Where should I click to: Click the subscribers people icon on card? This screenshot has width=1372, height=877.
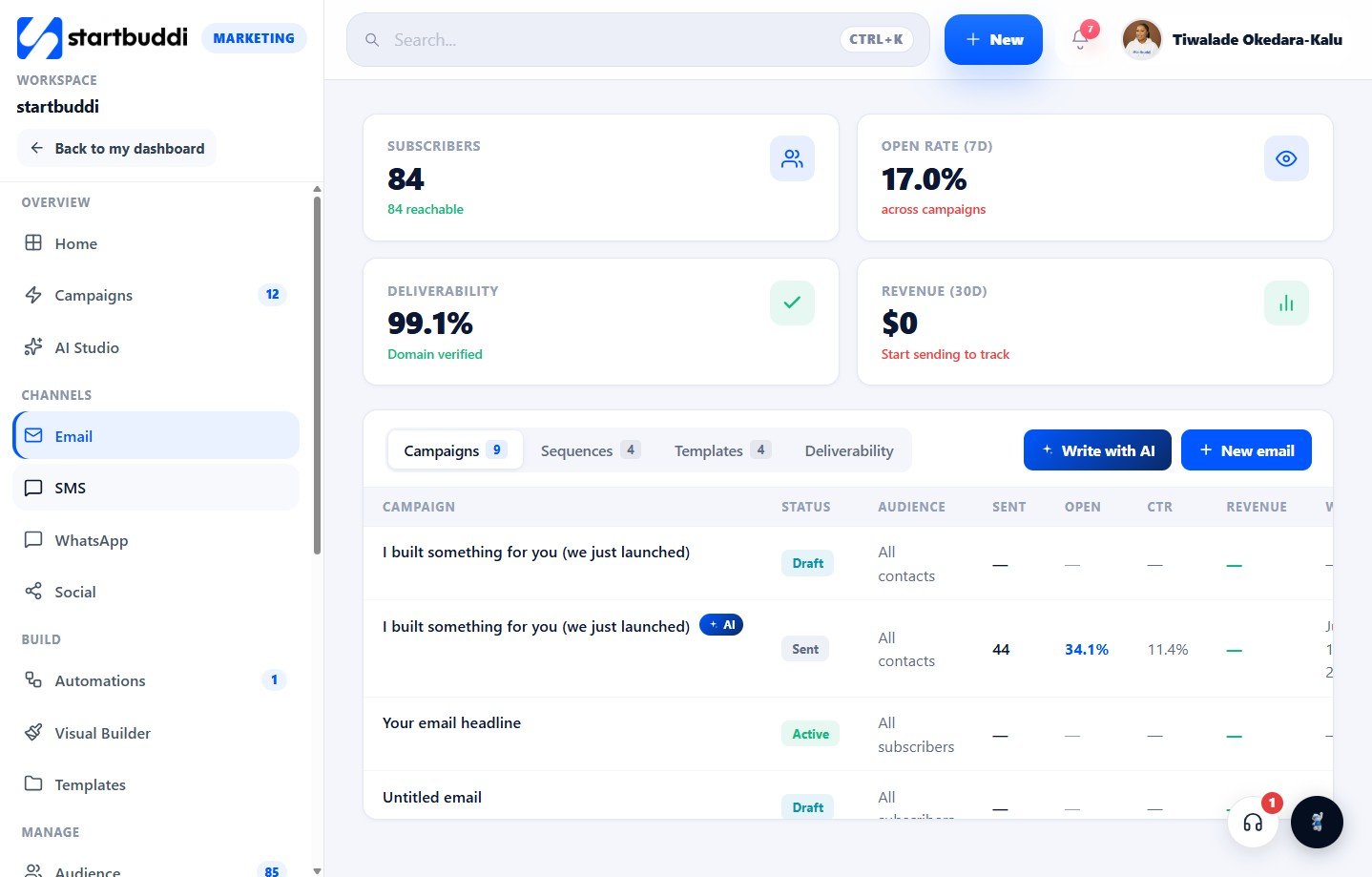792,158
